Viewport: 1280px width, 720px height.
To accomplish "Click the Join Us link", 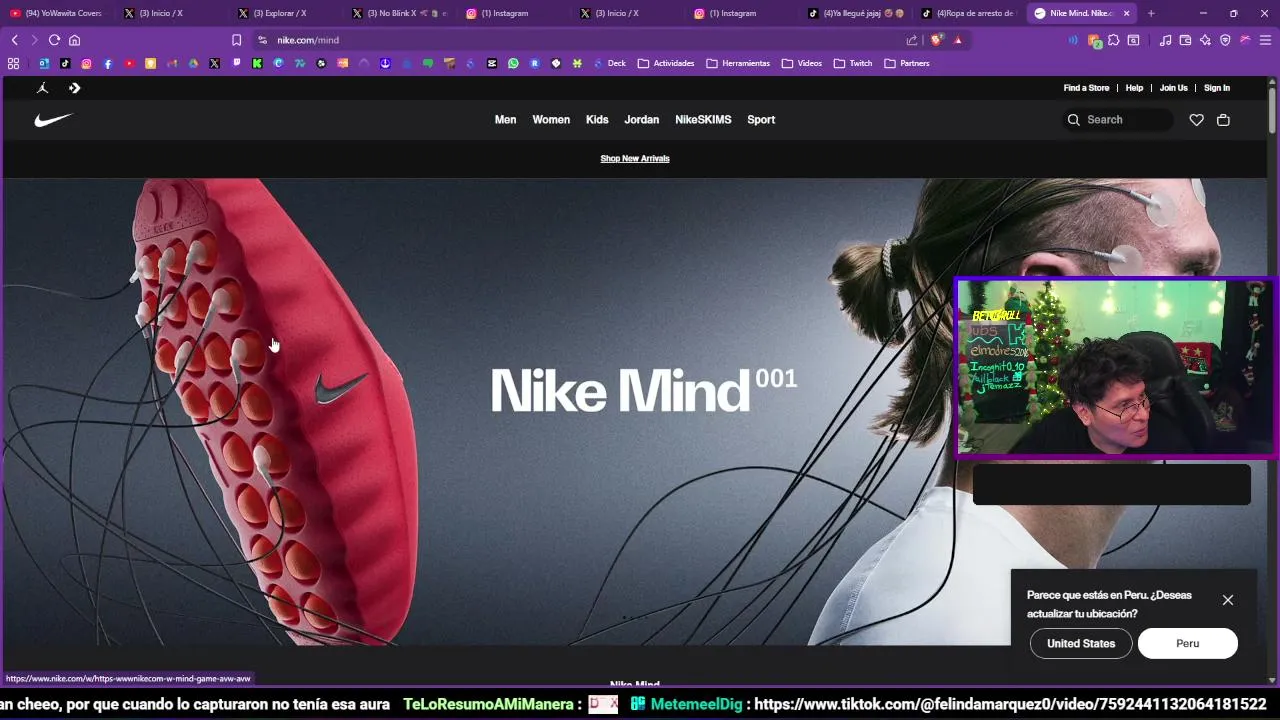I will pyautogui.click(x=1174, y=88).
